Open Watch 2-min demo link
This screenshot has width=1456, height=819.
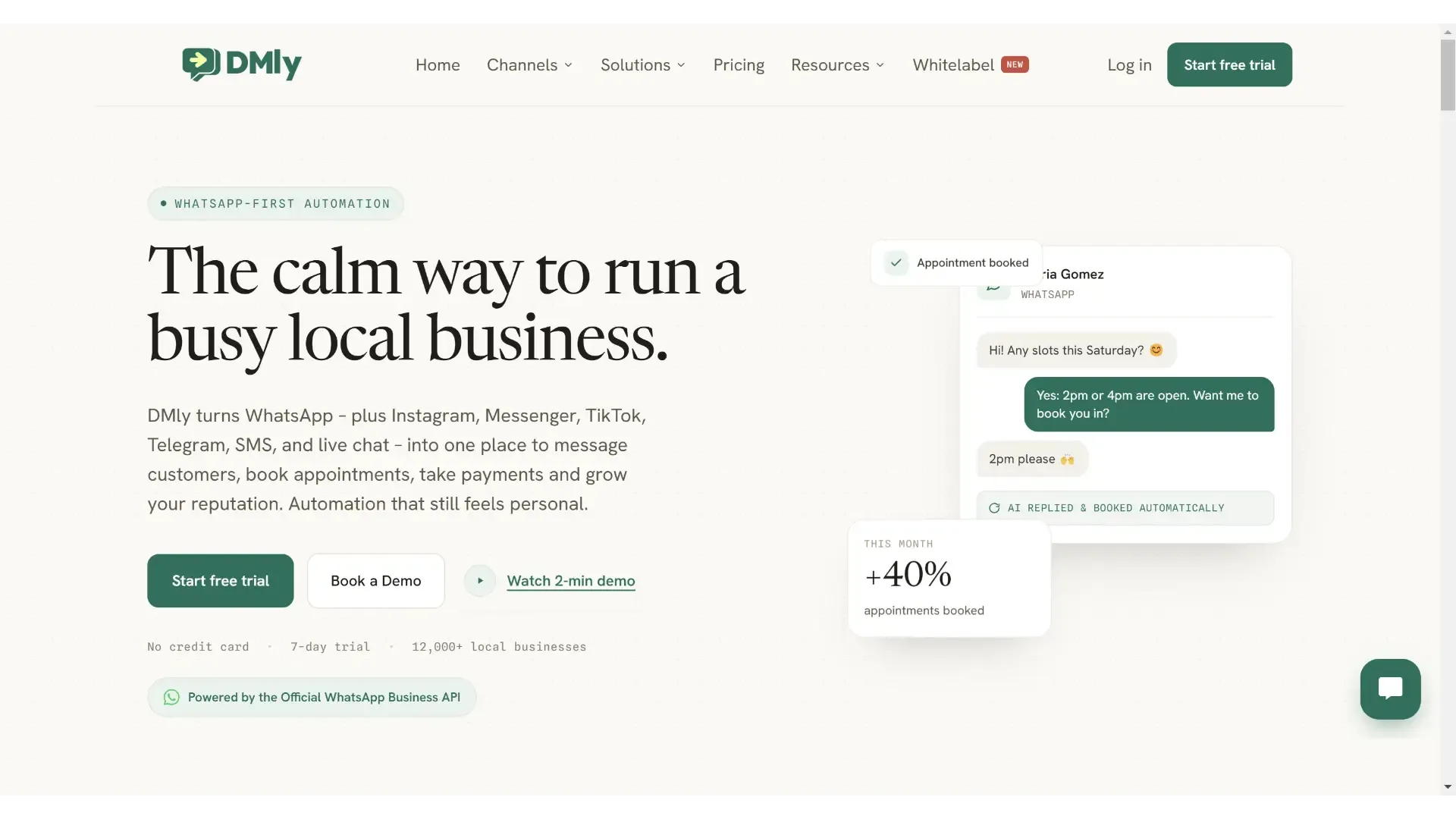[x=571, y=581]
